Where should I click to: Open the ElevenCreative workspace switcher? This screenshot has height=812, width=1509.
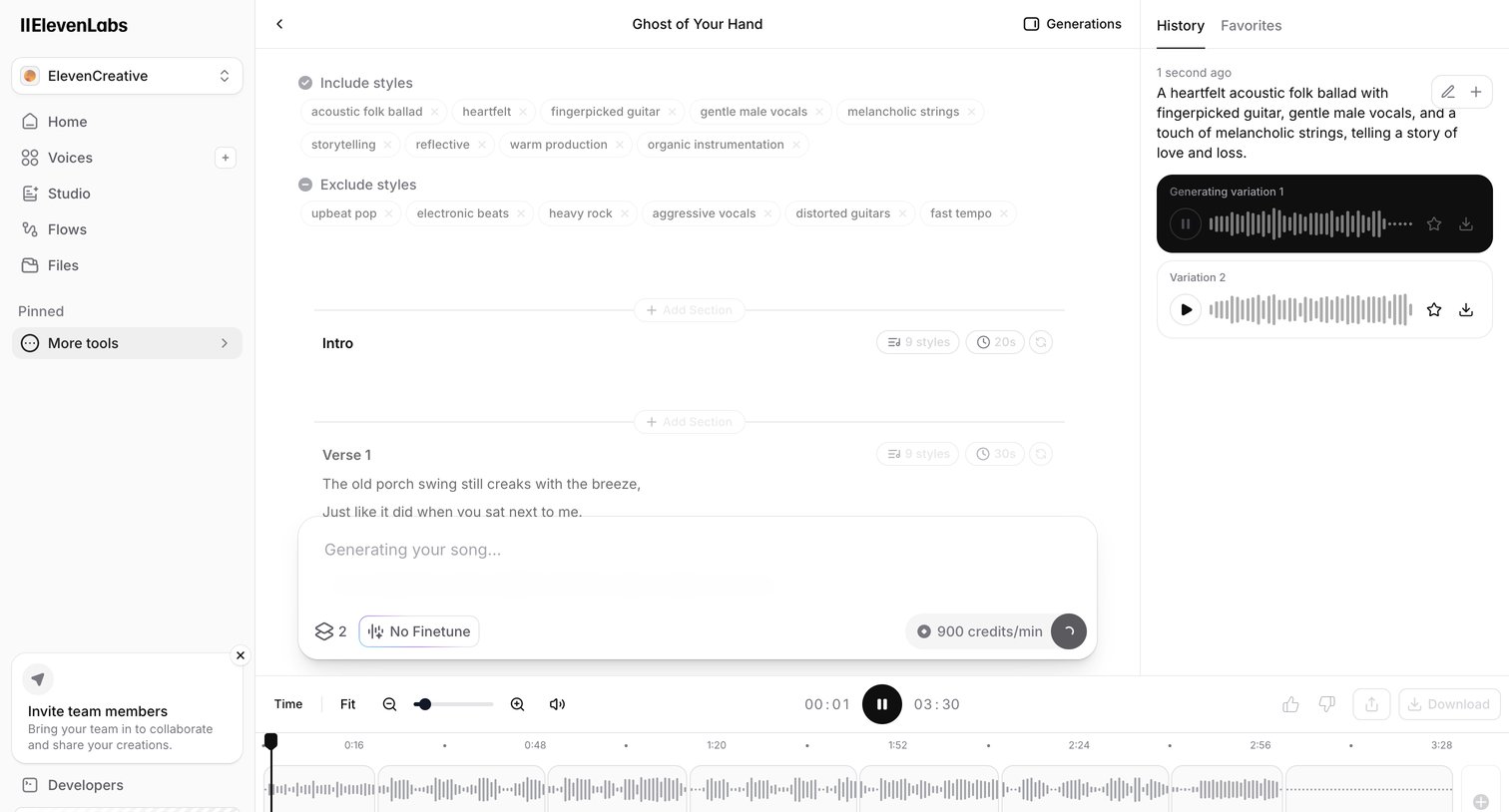pyautogui.click(x=127, y=76)
